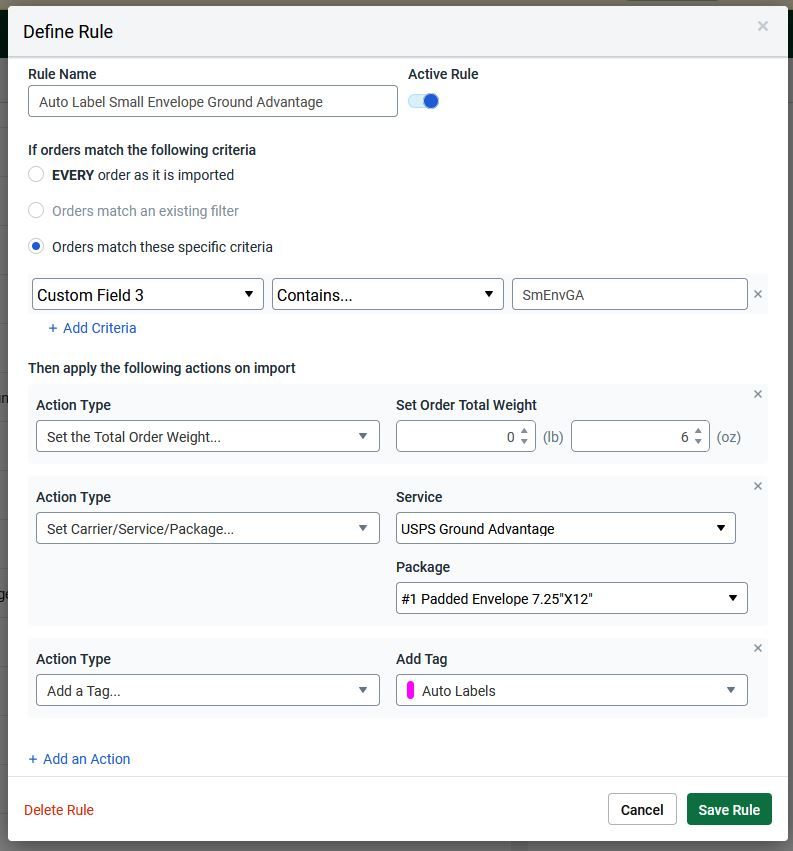Close the Define Rule dialog
The image size is (793, 851).
pos(762,26)
